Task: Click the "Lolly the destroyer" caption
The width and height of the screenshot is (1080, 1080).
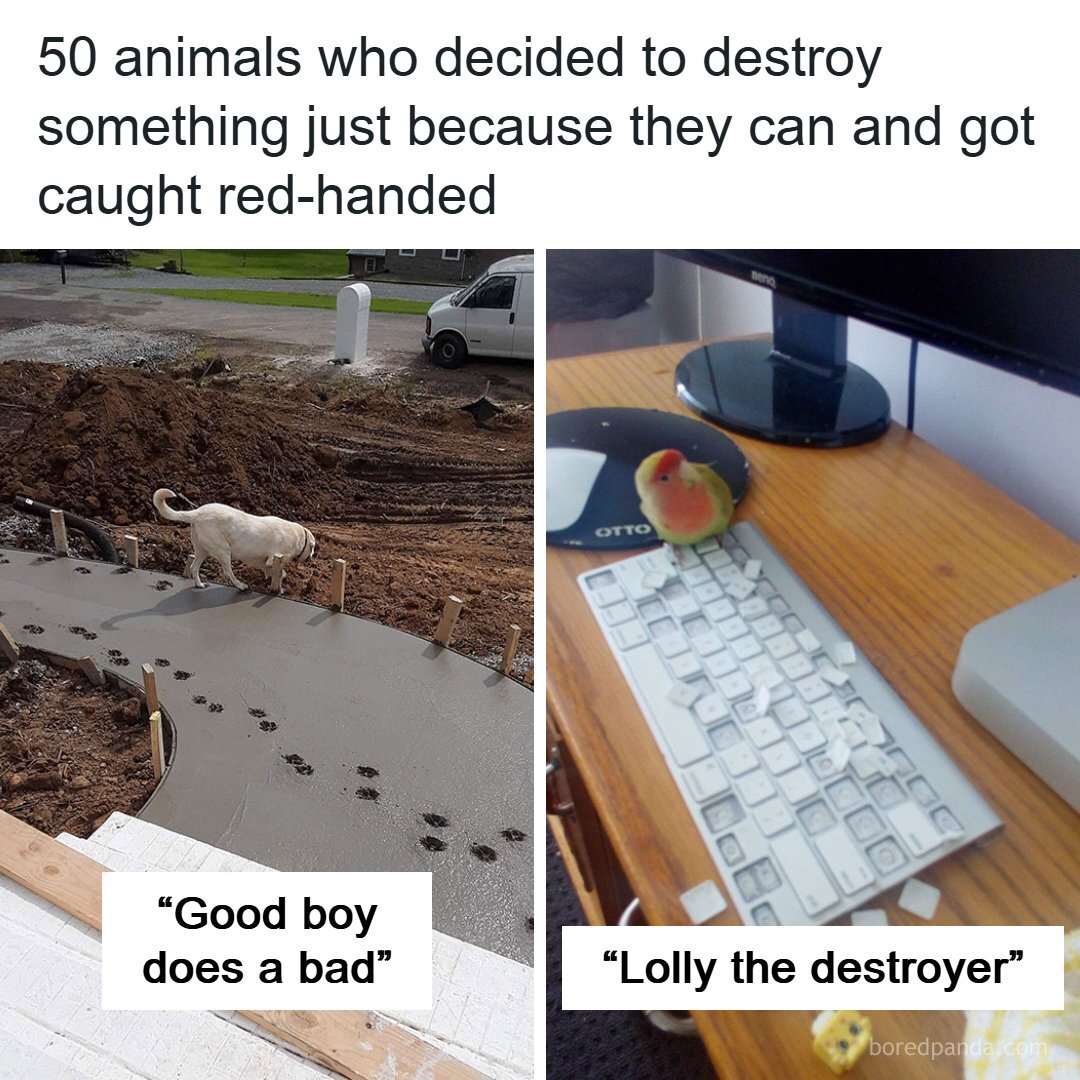Action: [x=813, y=968]
